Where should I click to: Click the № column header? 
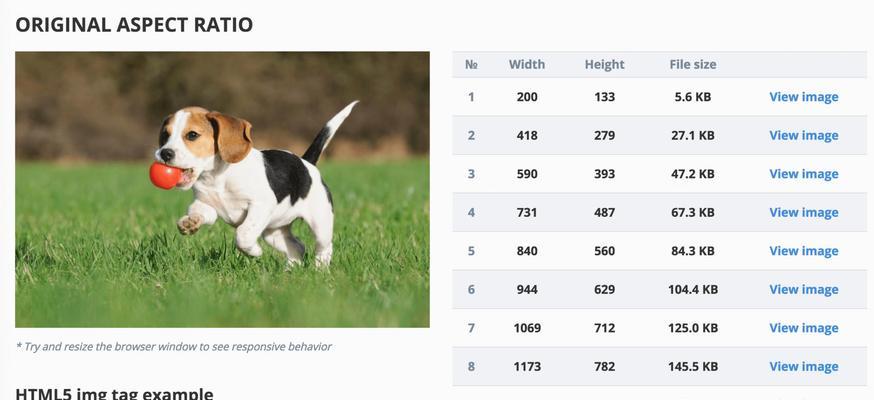tap(471, 65)
